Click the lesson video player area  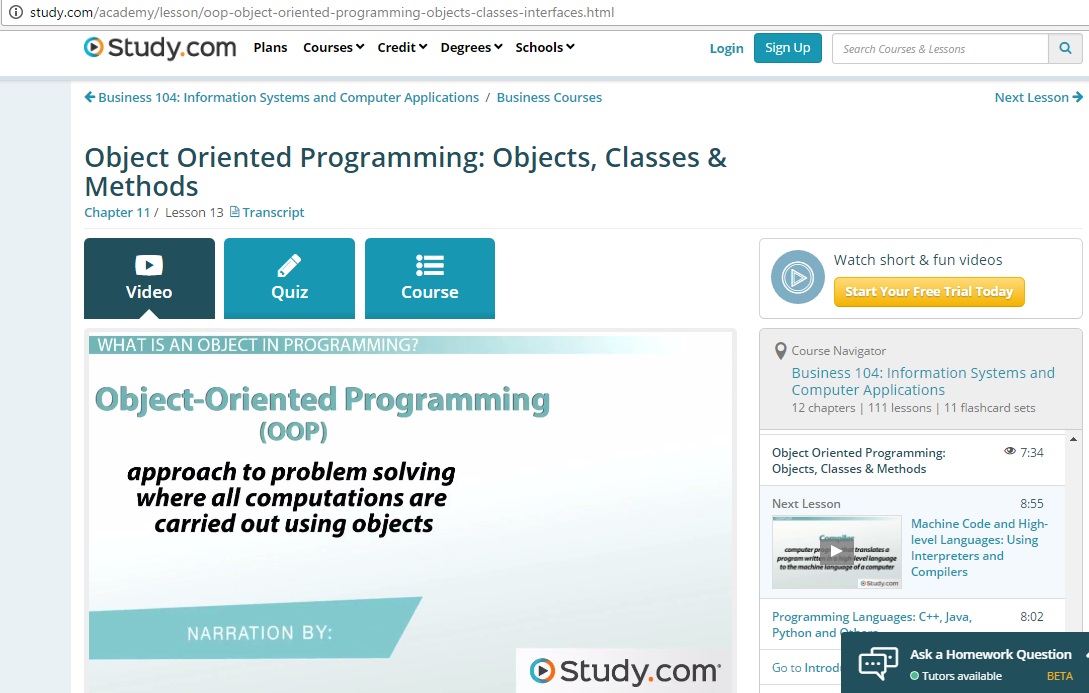[x=410, y=512]
